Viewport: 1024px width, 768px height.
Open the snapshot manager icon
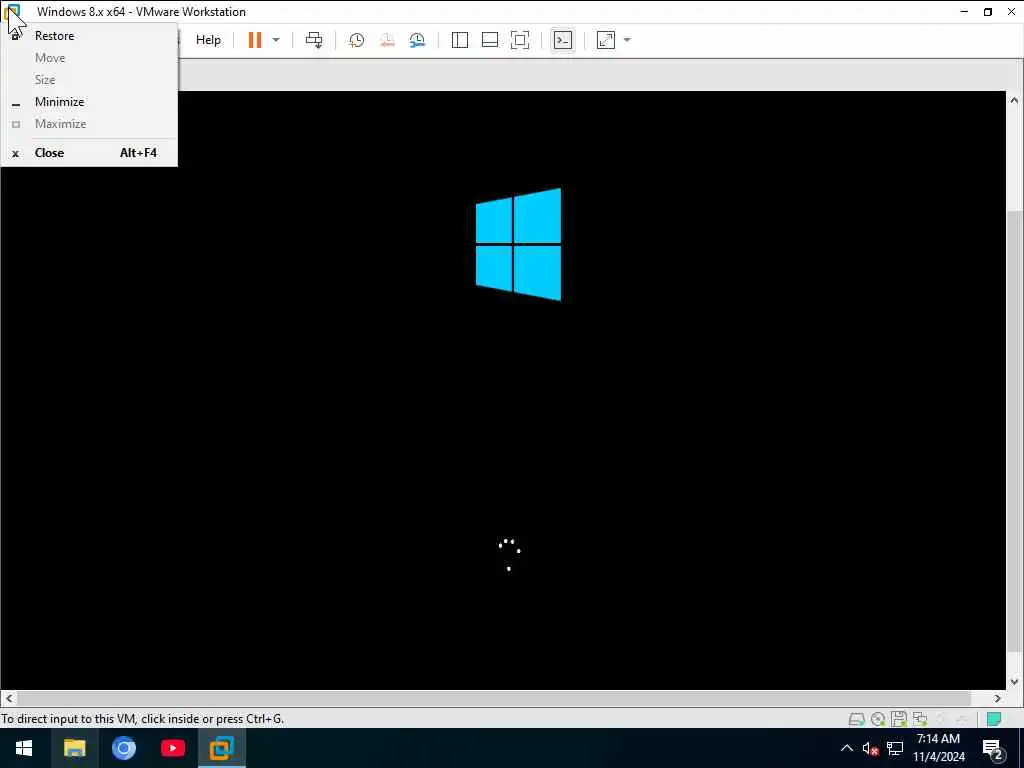417,40
